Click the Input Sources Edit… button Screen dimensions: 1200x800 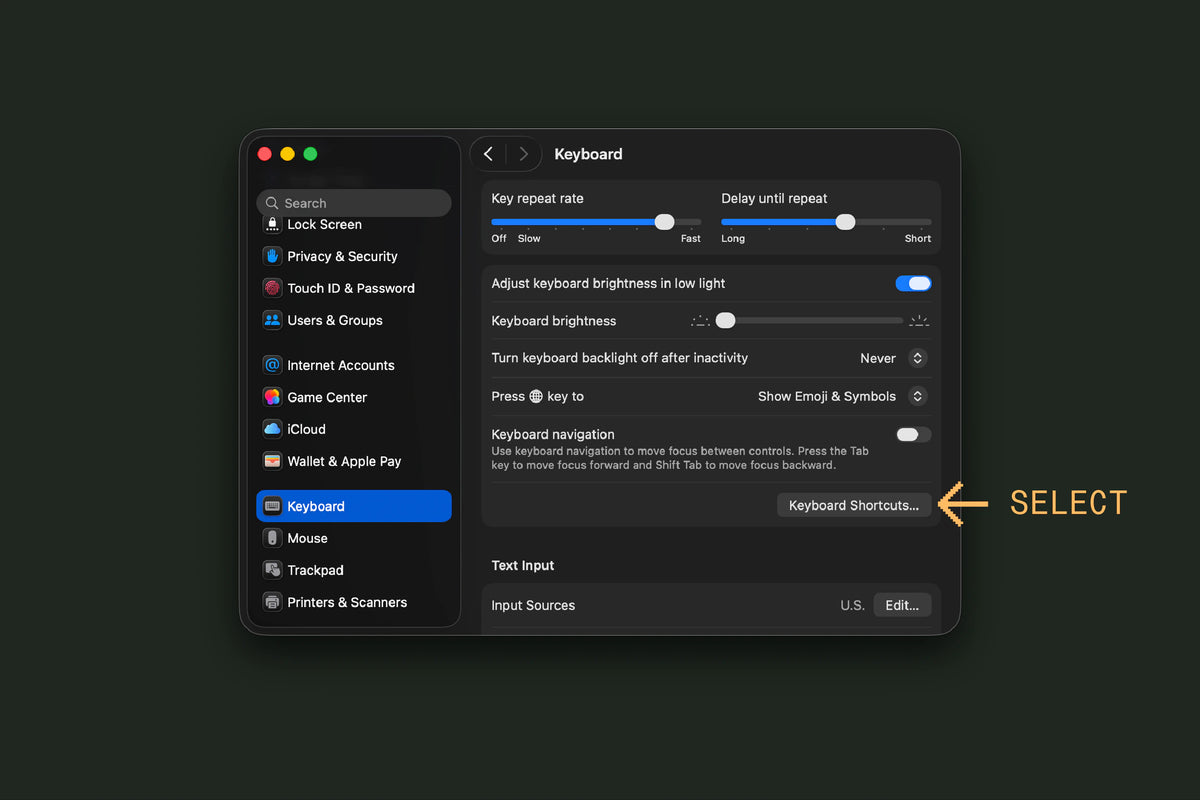902,605
